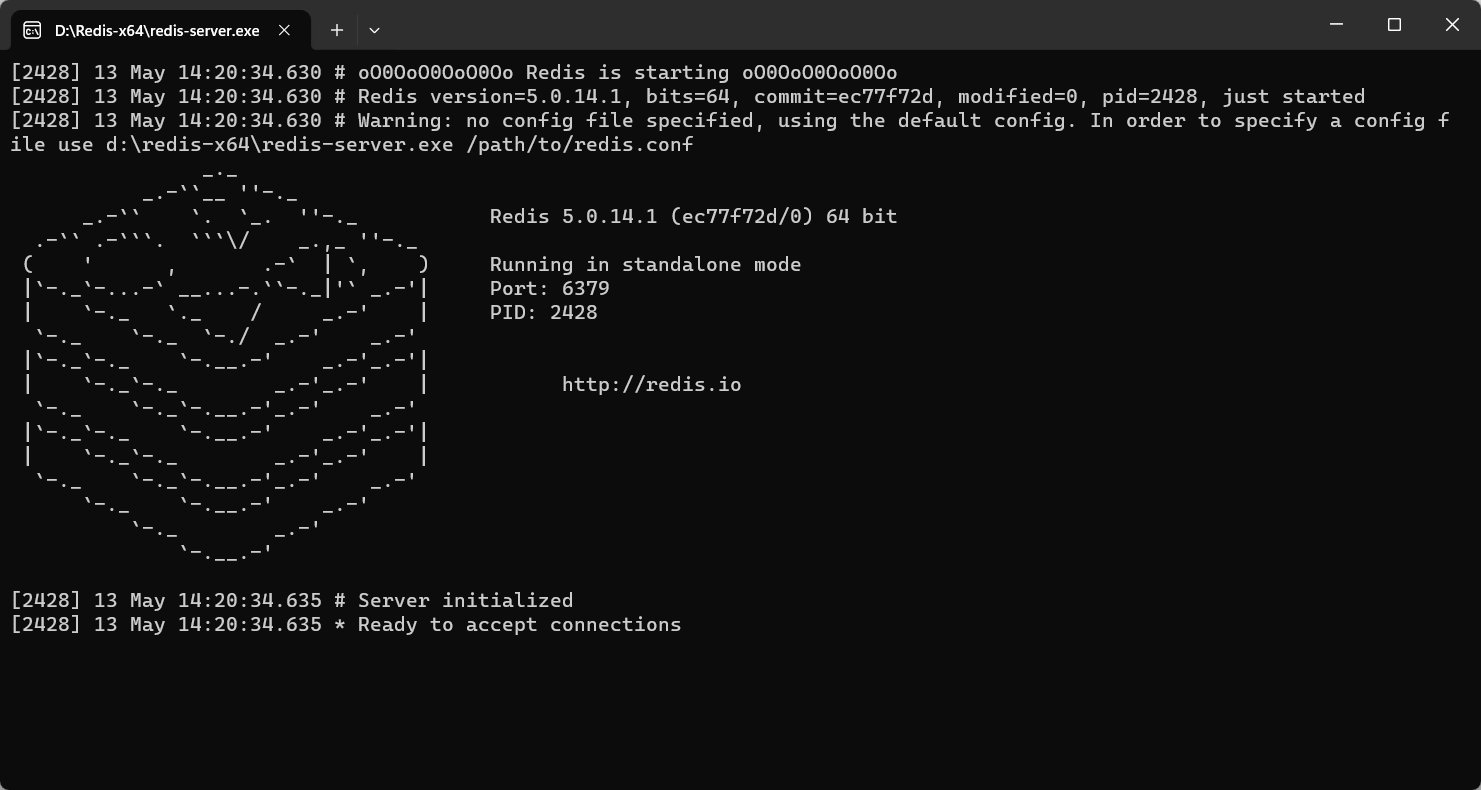Screen dimensions: 1481x790
Task: Click the Redis 5.0.14.1 64 bit text
Action: tap(693, 216)
